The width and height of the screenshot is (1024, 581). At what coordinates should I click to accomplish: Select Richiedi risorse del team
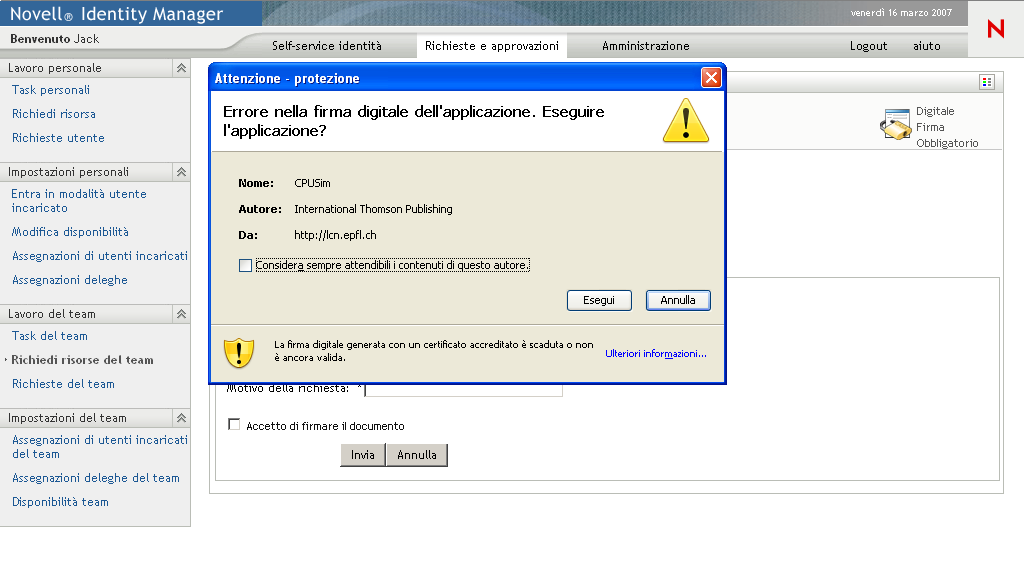click(82, 360)
